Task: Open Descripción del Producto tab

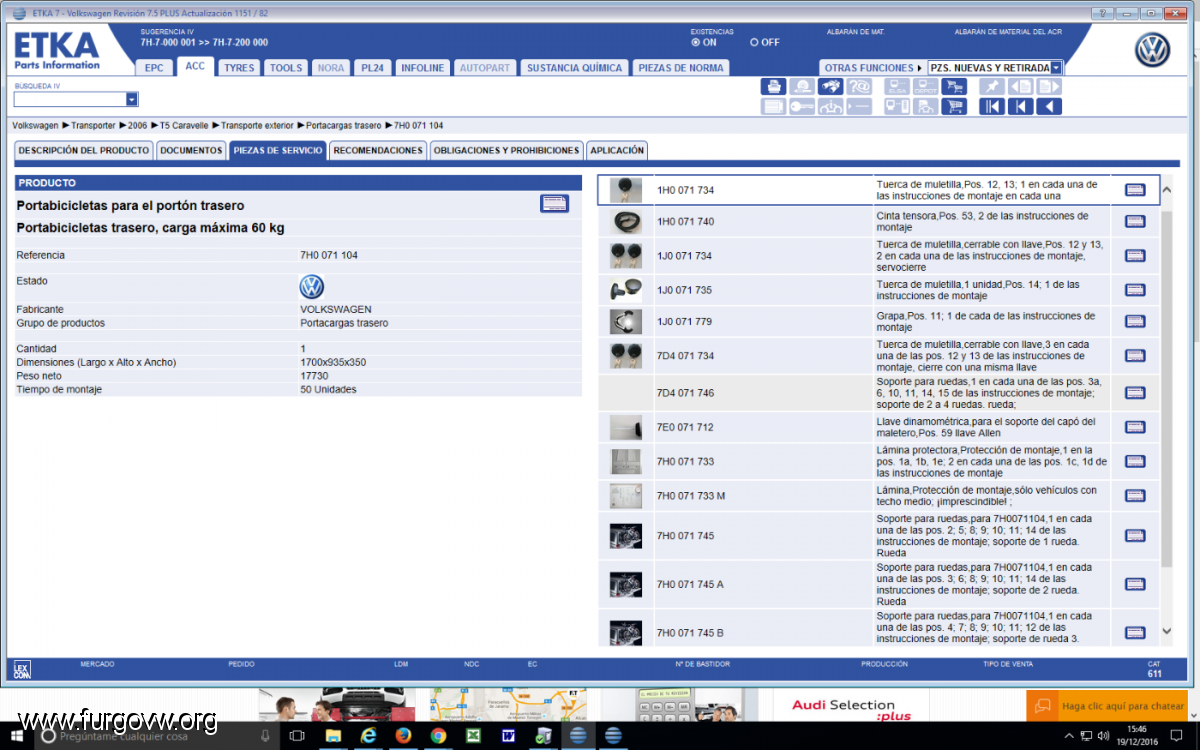Action: [x=83, y=151]
